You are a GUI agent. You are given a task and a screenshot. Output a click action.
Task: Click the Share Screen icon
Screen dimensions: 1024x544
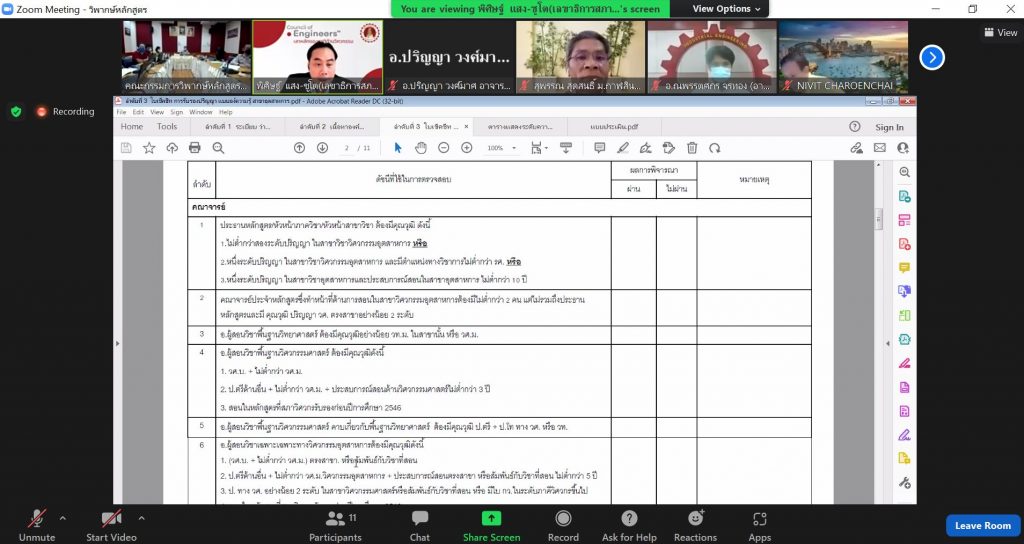(491, 519)
